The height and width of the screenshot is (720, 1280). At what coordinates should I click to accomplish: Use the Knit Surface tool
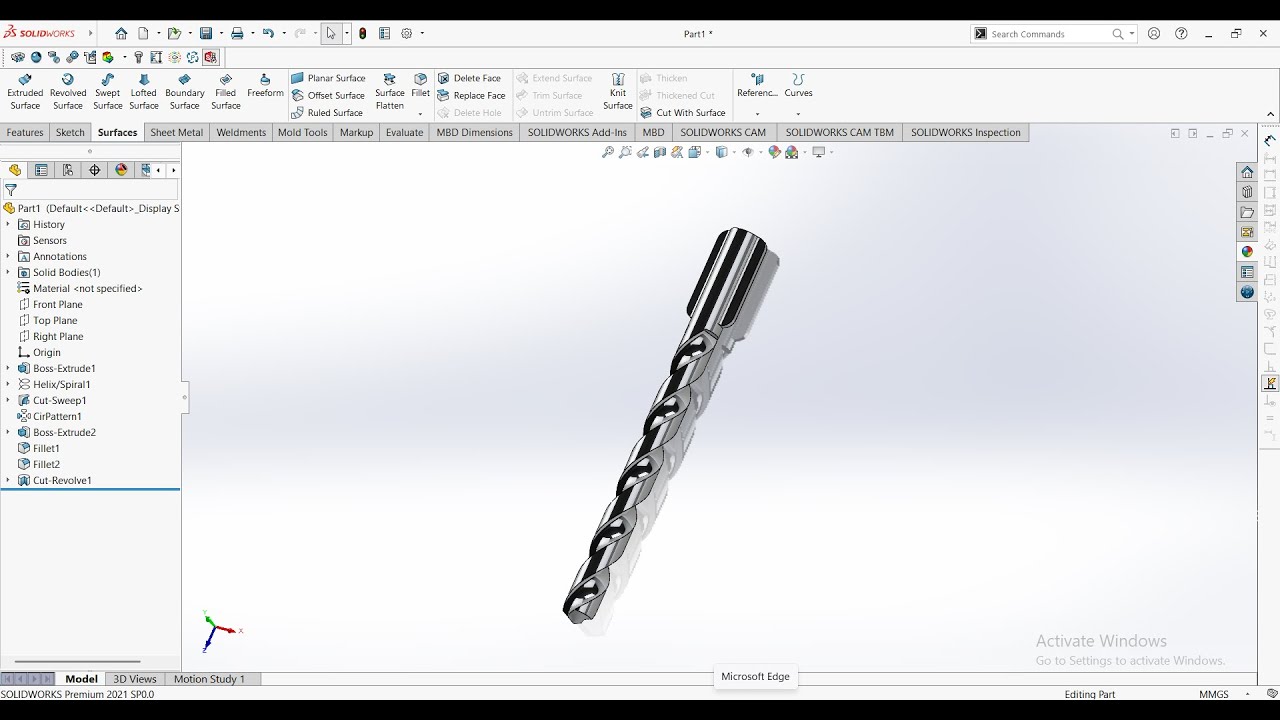618,91
